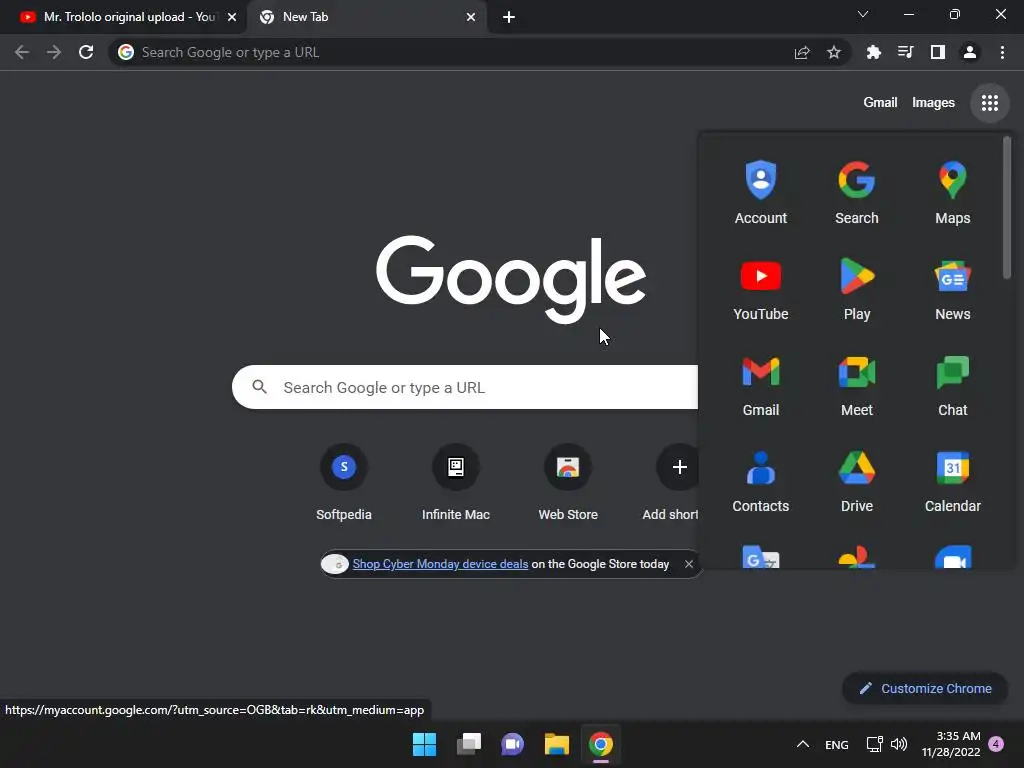Image resolution: width=1024 pixels, height=768 pixels.
Task: Close the New Tab tab
Action: (x=471, y=17)
